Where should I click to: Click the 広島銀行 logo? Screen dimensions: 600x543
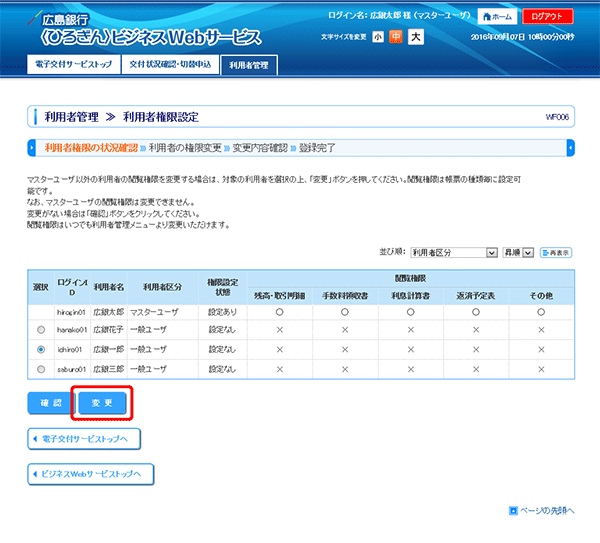(58, 19)
